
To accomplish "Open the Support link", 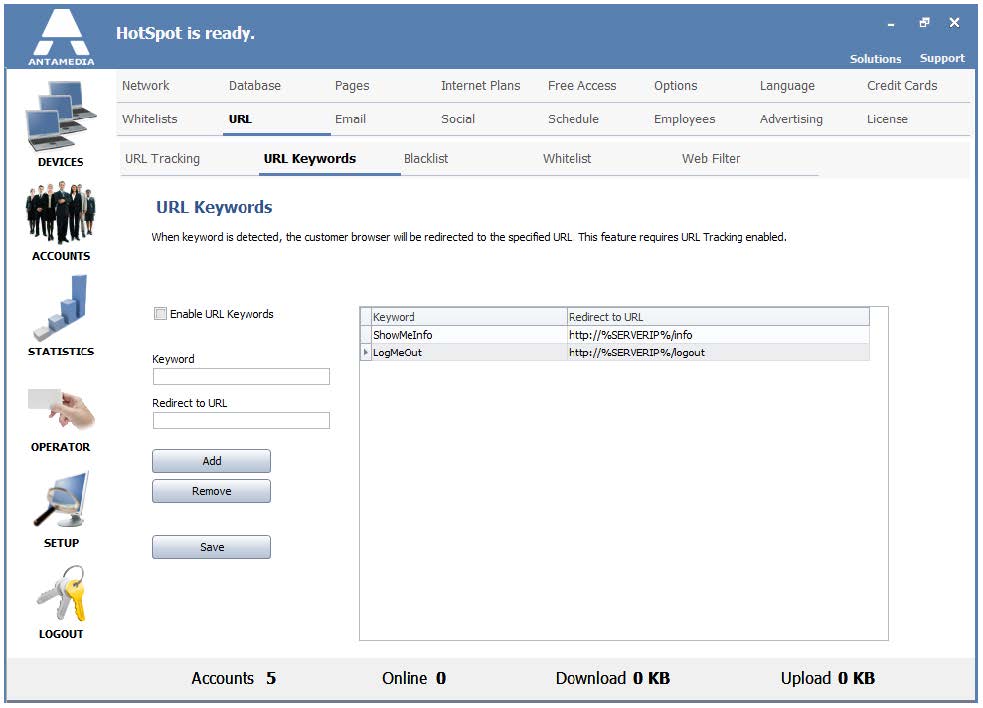I will 942,58.
